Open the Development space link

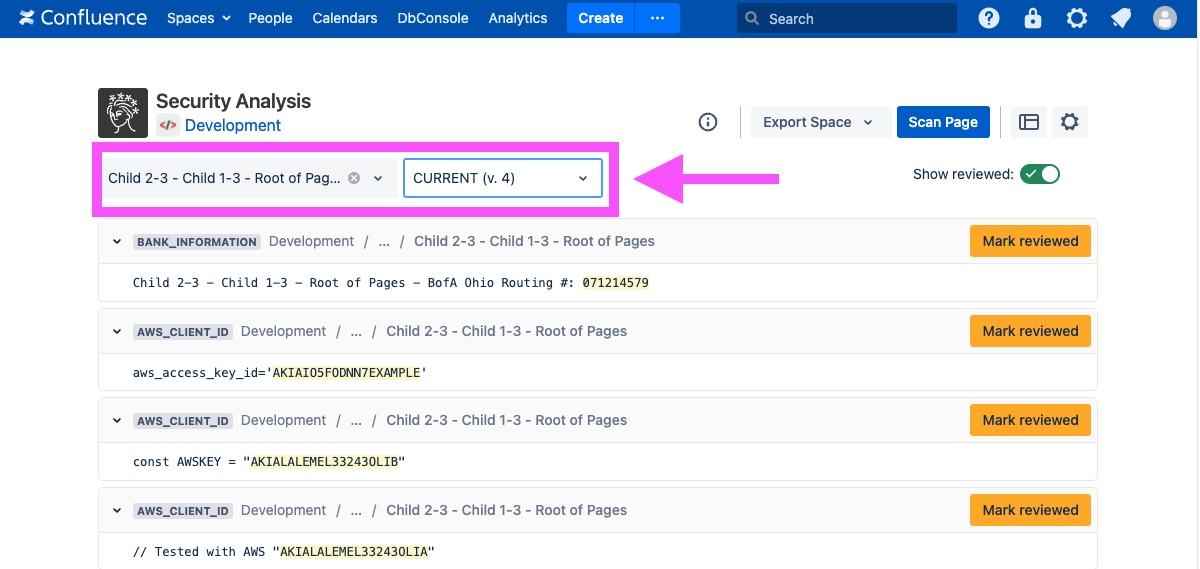click(233, 125)
